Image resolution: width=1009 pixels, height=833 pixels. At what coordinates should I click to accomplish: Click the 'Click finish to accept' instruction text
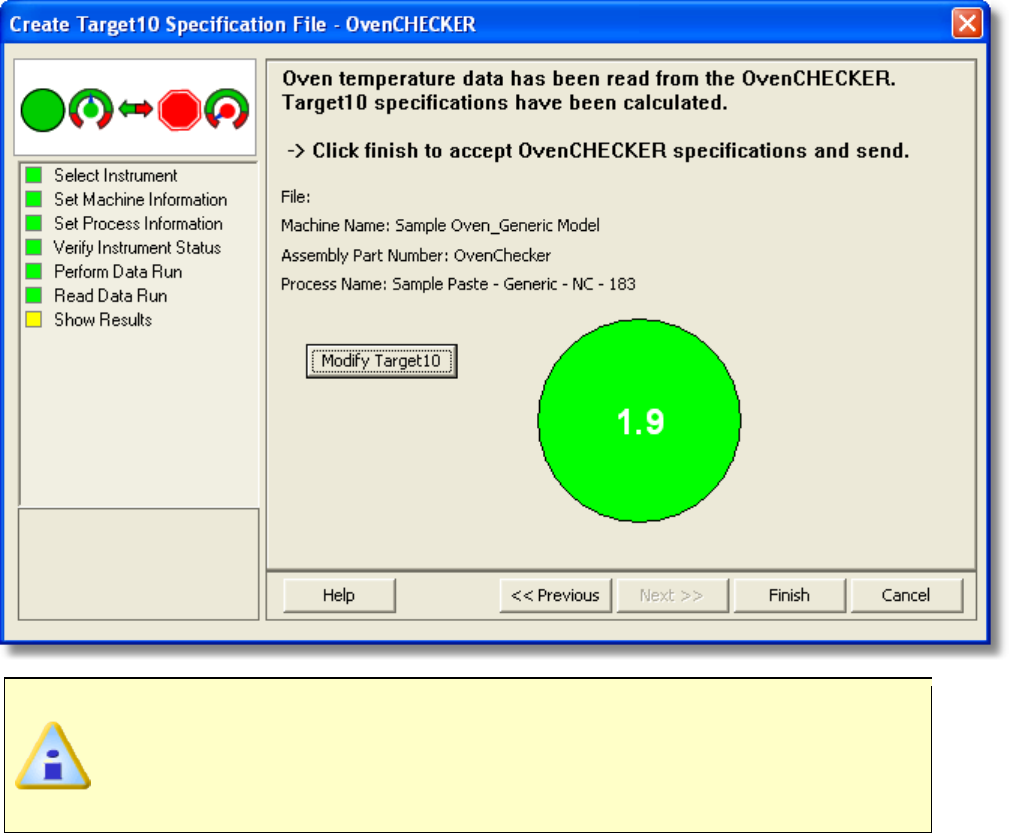(x=598, y=151)
